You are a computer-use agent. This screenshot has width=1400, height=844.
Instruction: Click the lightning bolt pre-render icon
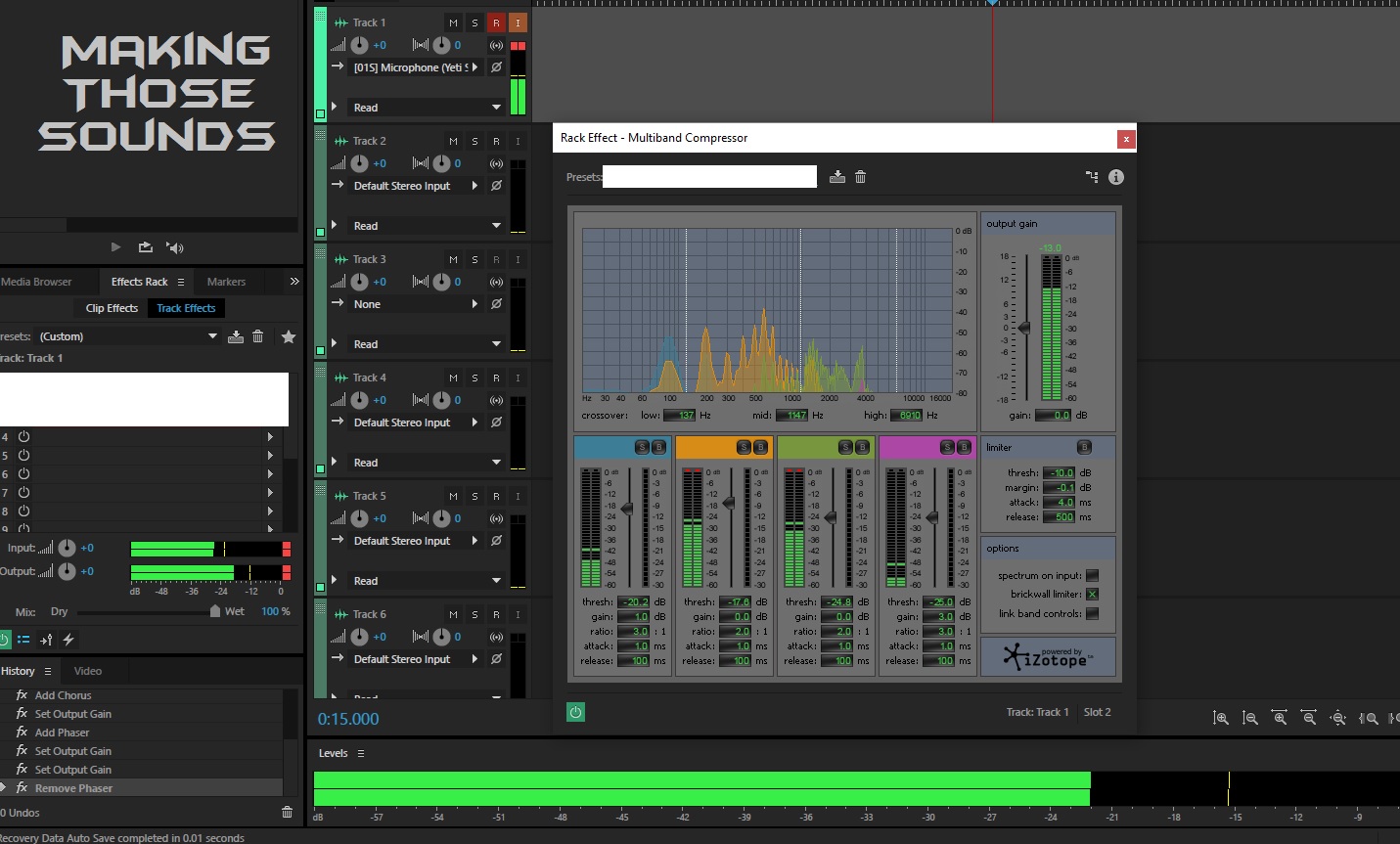68,640
